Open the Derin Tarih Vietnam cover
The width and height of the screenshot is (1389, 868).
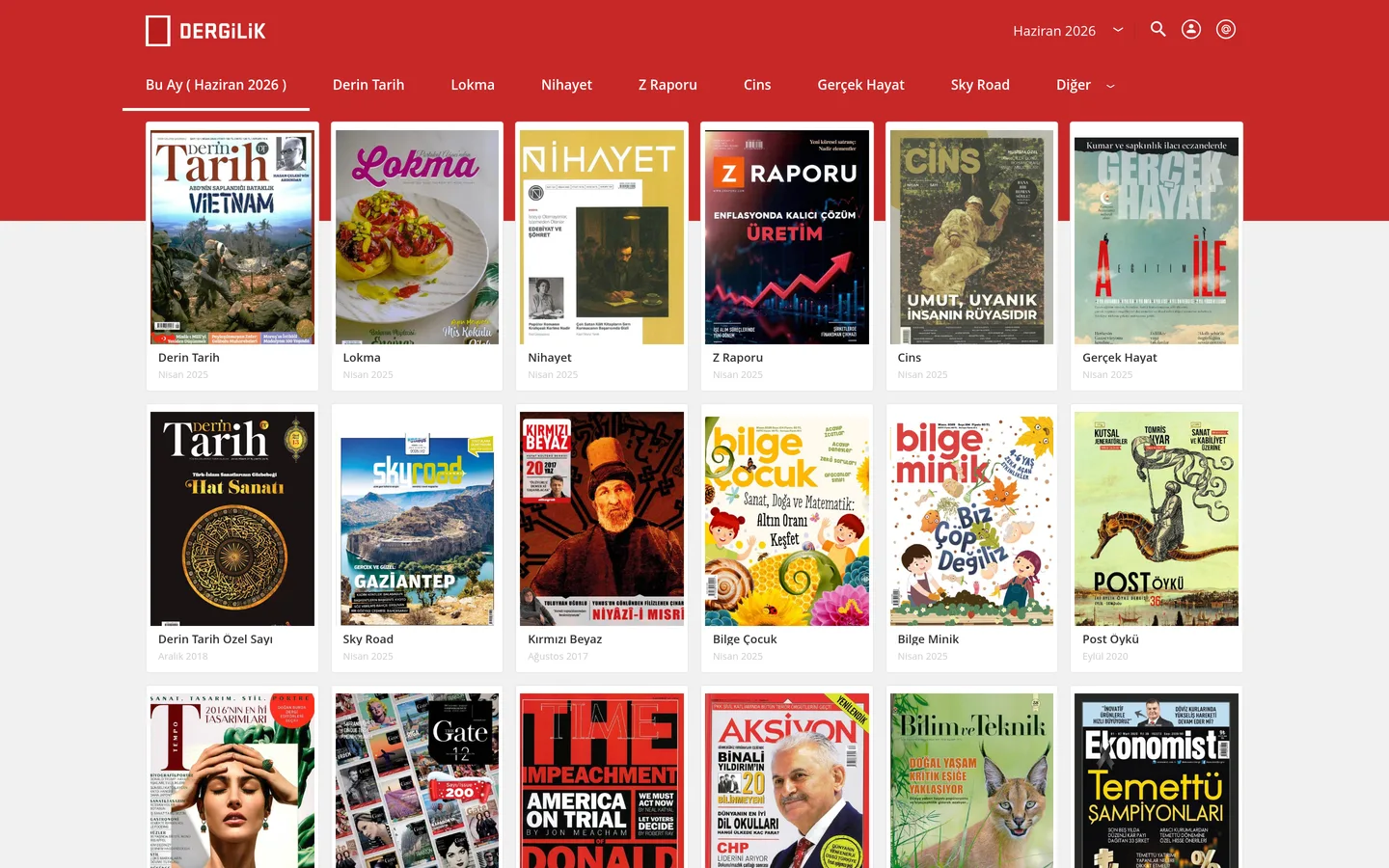232,237
